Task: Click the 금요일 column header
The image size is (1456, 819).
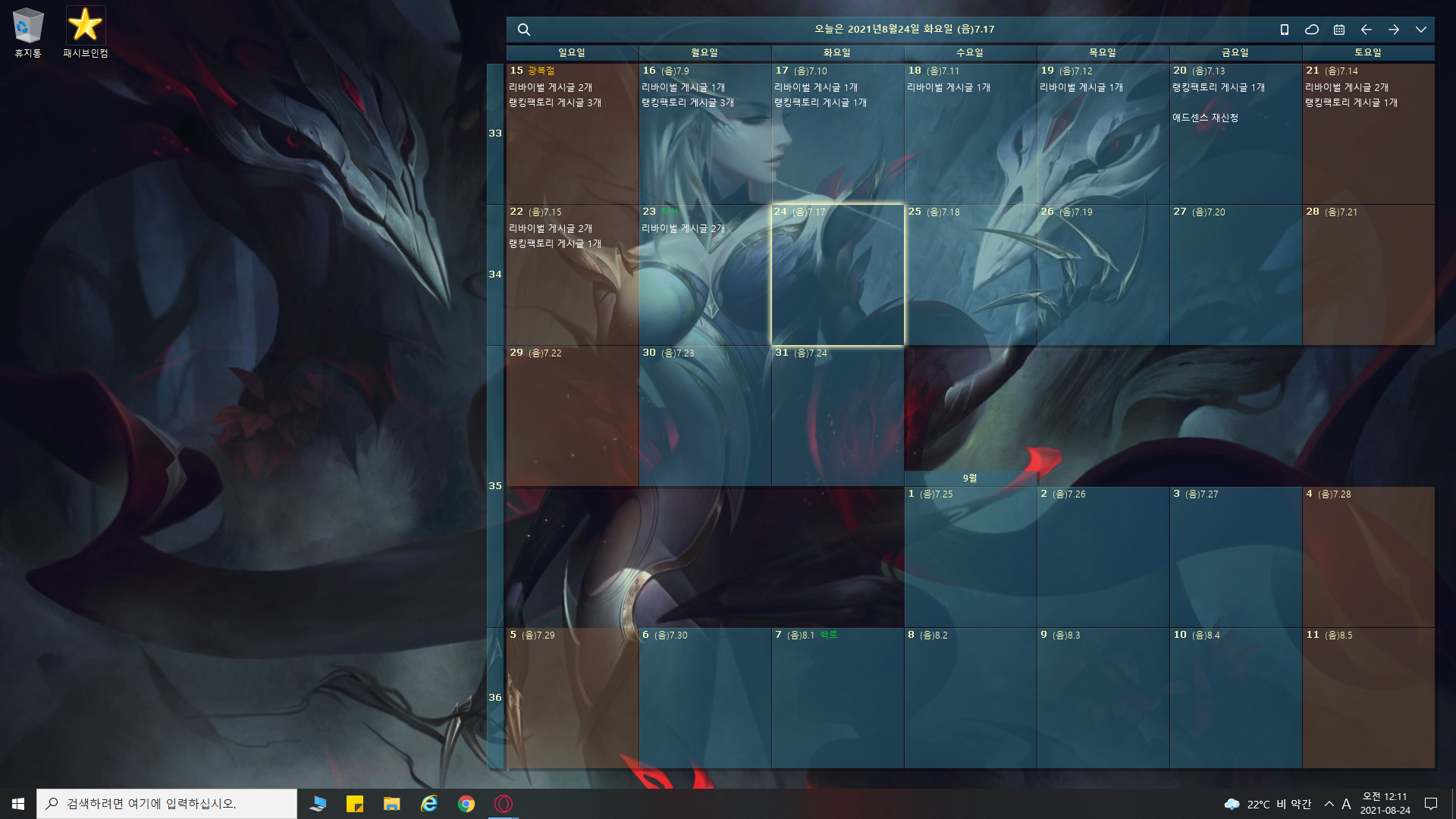Action: (x=1235, y=52)
